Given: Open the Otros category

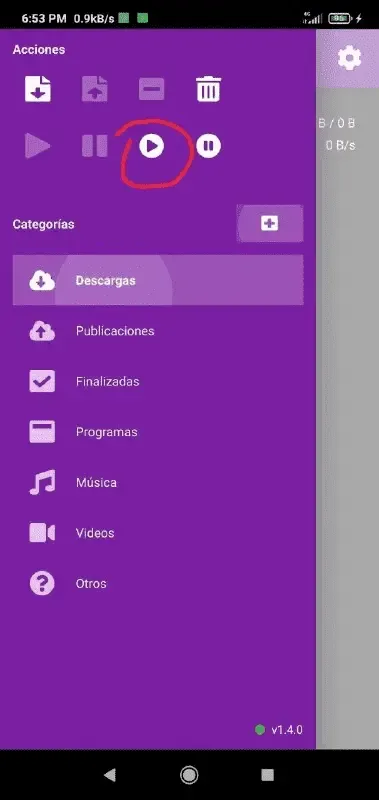Looking at the screenshot, I should pyautogui.click(x=158, y=584).
